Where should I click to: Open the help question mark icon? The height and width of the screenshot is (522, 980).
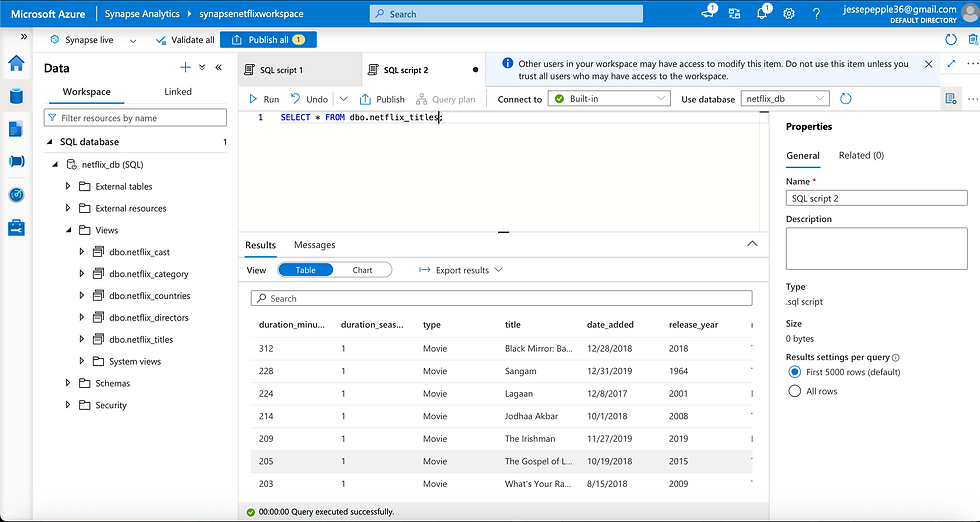tap(816, 14)
